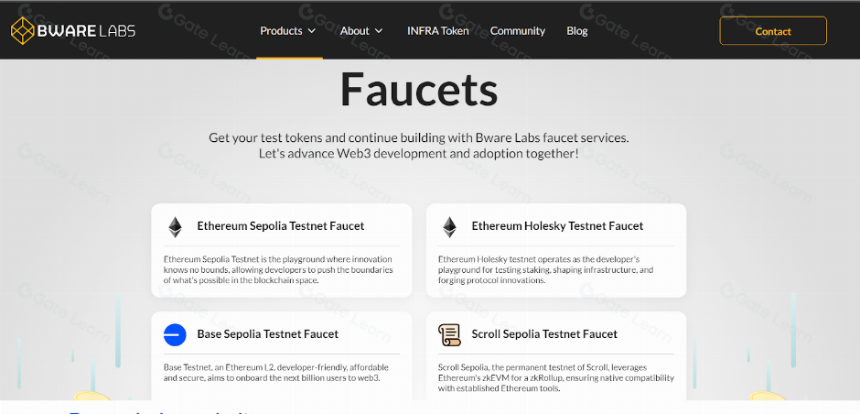860x414 pixels.
Task: Open the Ethereum Sepolia Testnet Faucet link
Action: pos(280,226)
